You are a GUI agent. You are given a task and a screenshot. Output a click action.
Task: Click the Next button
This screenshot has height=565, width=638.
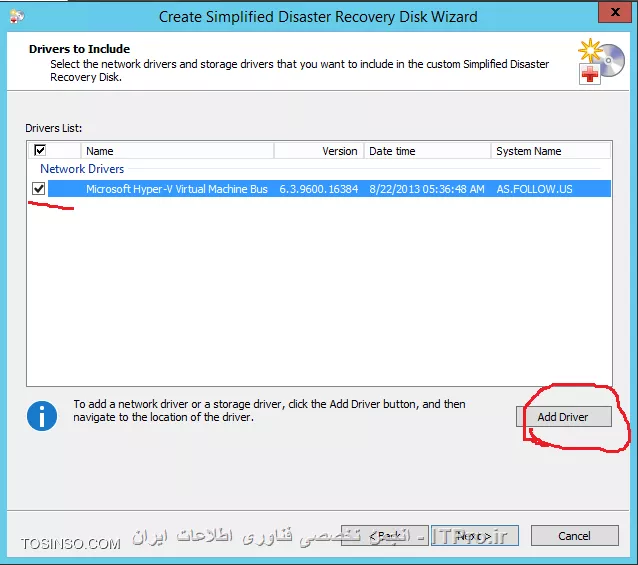(475, 536)
